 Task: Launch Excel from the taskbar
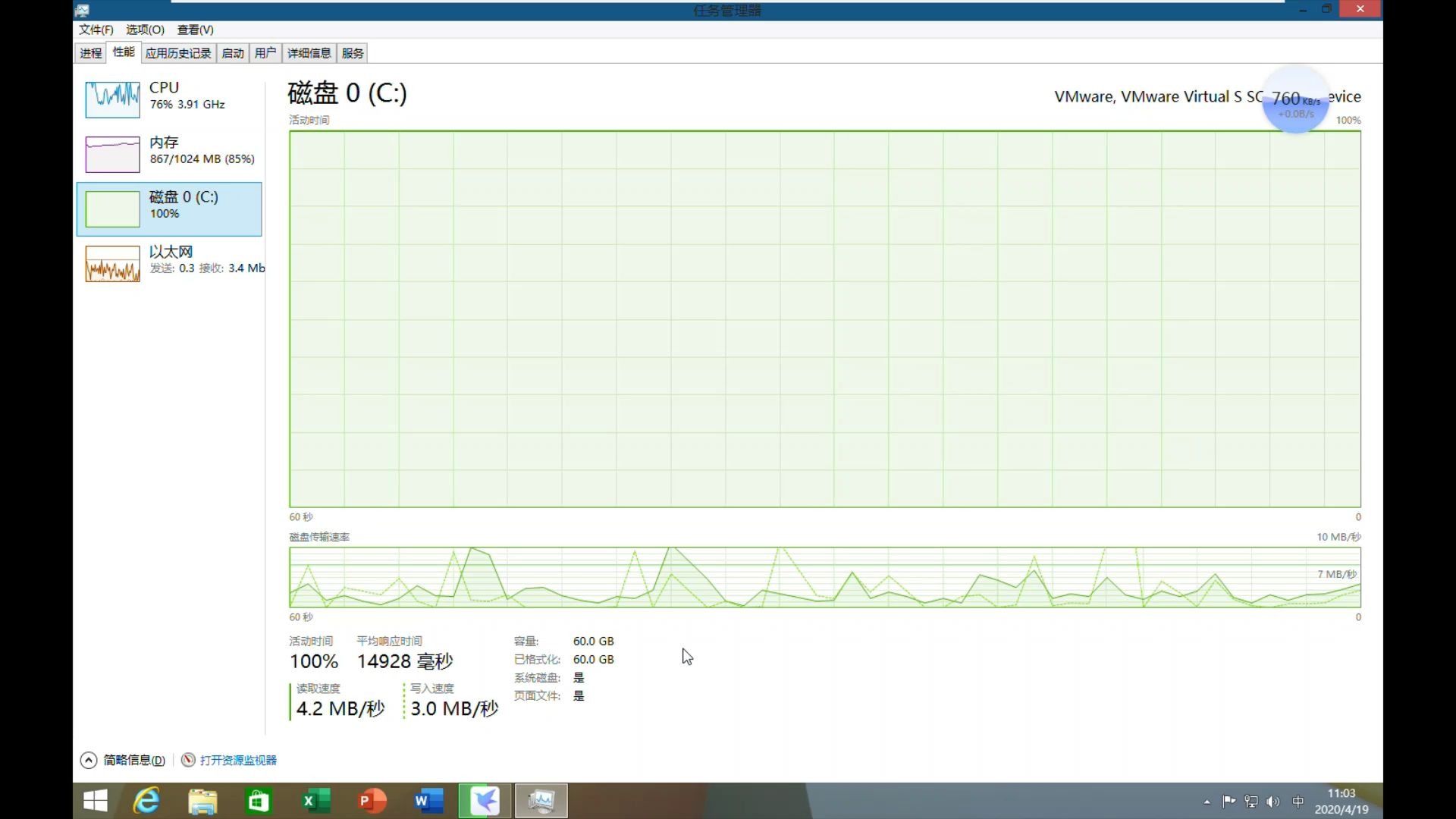[315, 801]
